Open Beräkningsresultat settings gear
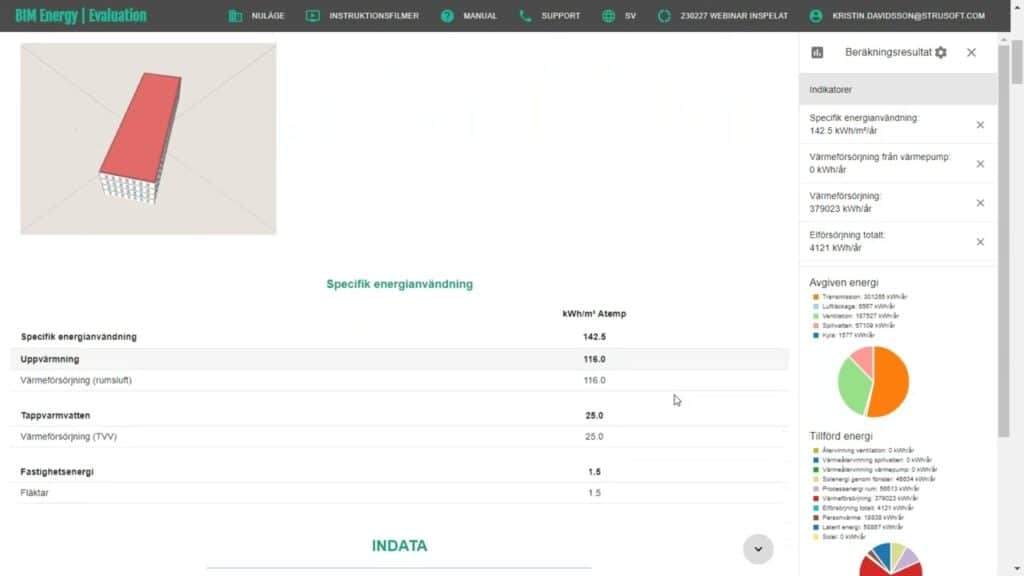 pyautogui.click(x=940, y=52)
